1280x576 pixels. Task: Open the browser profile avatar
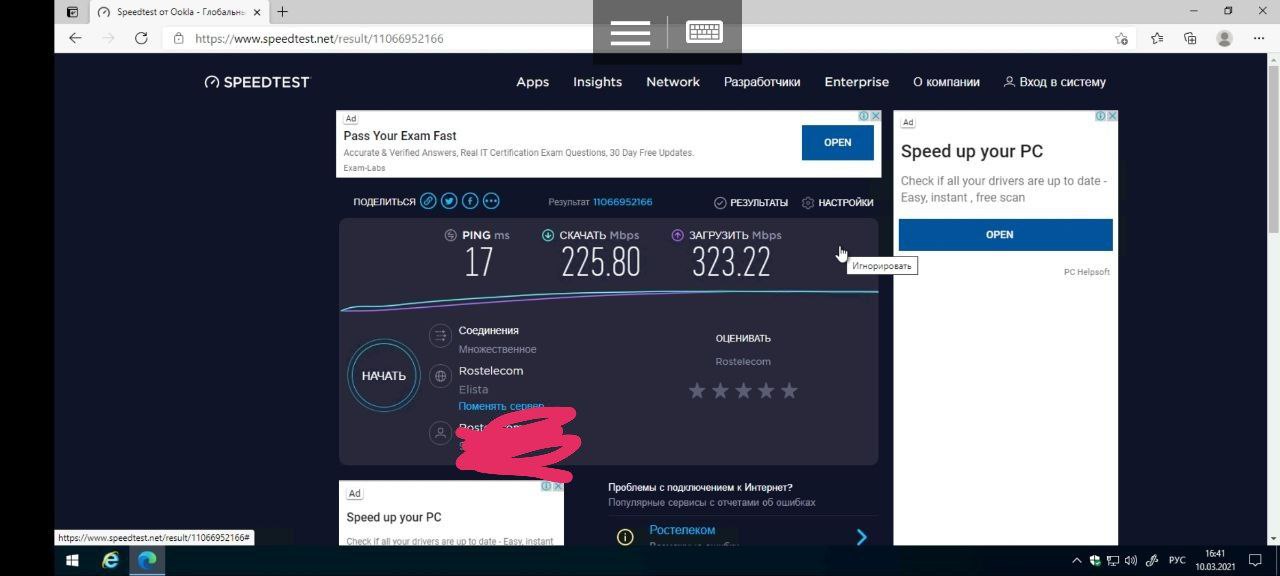click(1224, 38)
